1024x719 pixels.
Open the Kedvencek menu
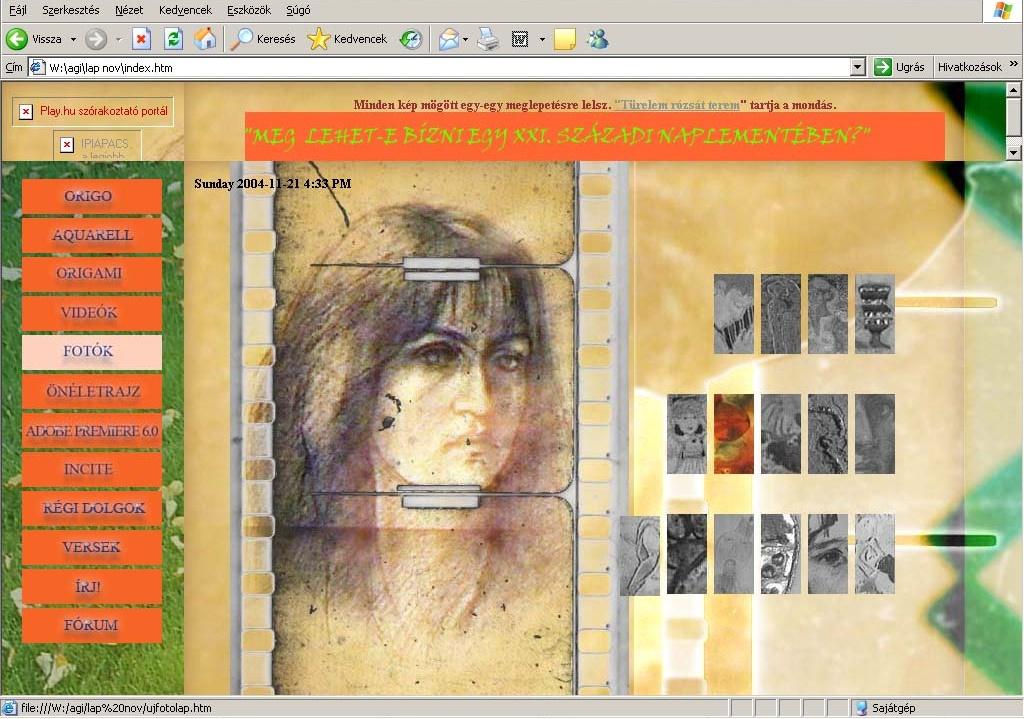(x=185, y=10)
